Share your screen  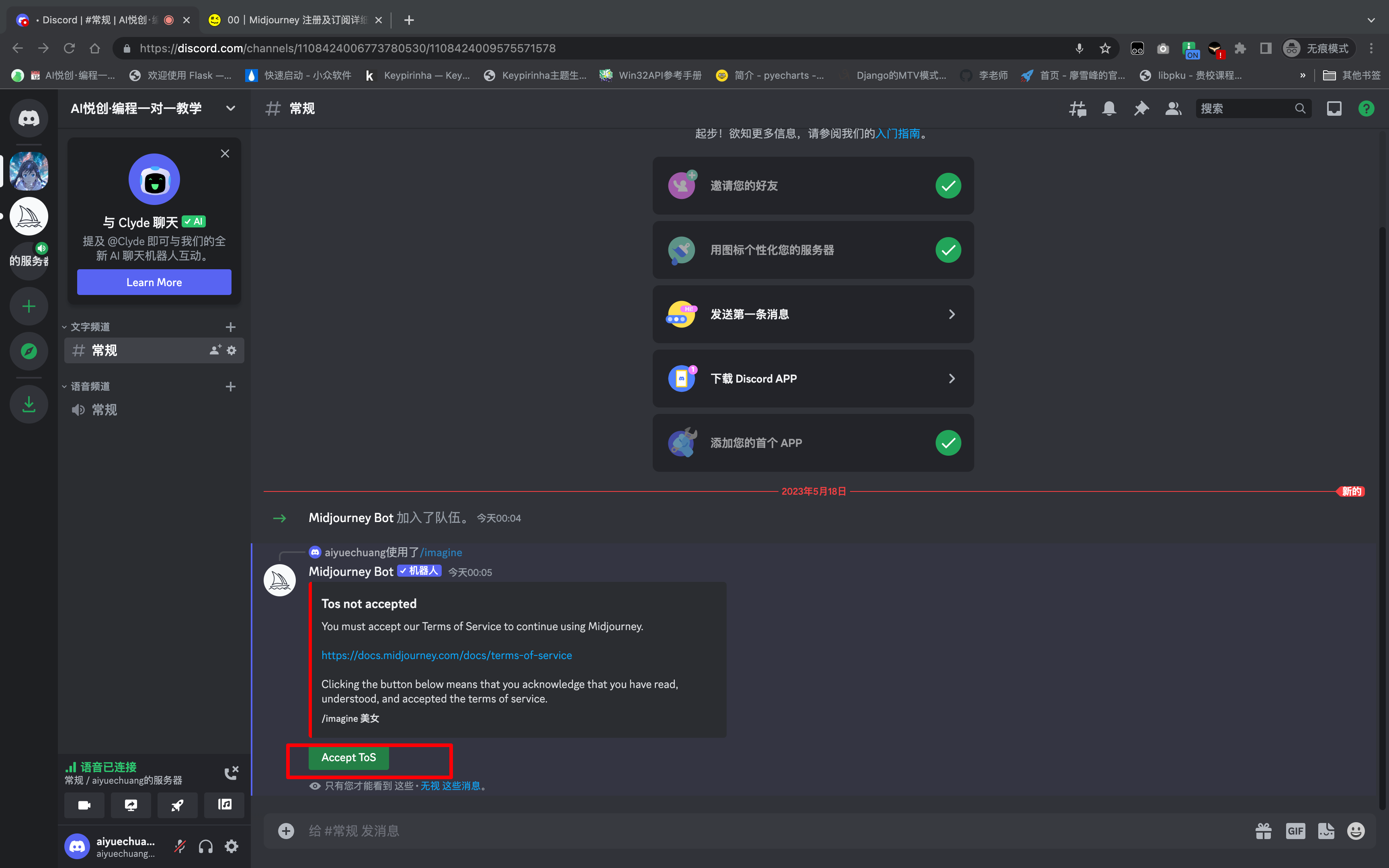click(x=131, y=805)
